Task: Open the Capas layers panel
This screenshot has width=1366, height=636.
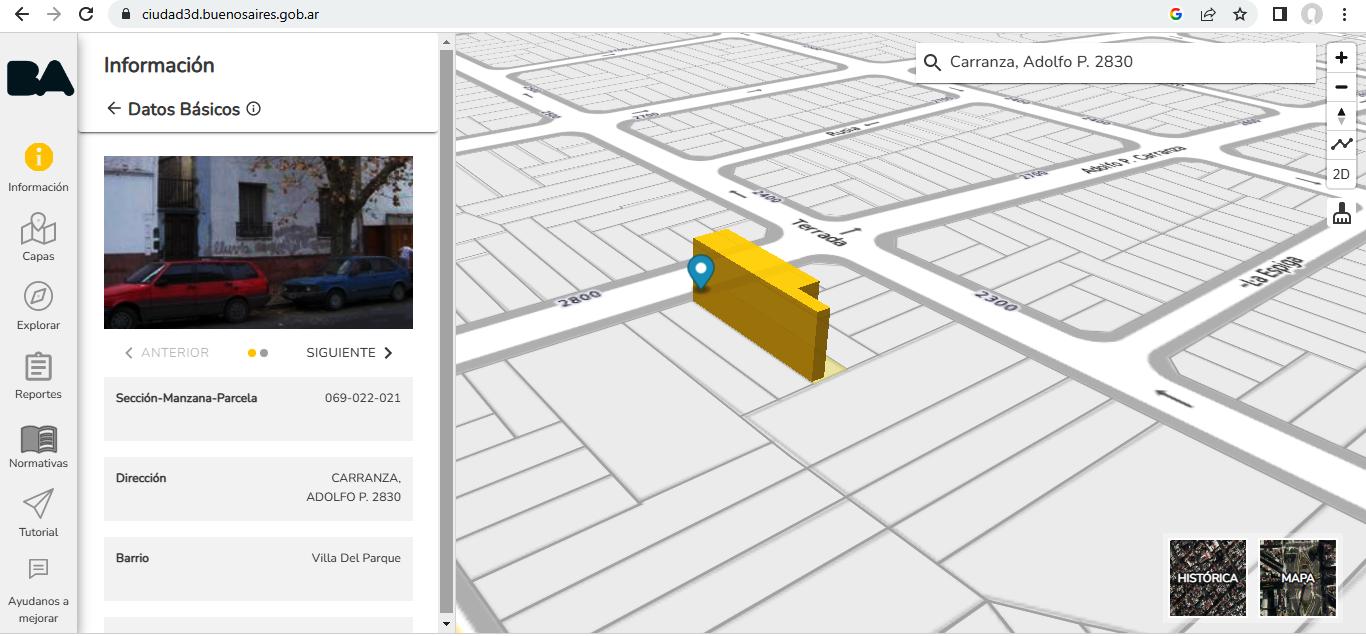Action: [x=38, y=237]
